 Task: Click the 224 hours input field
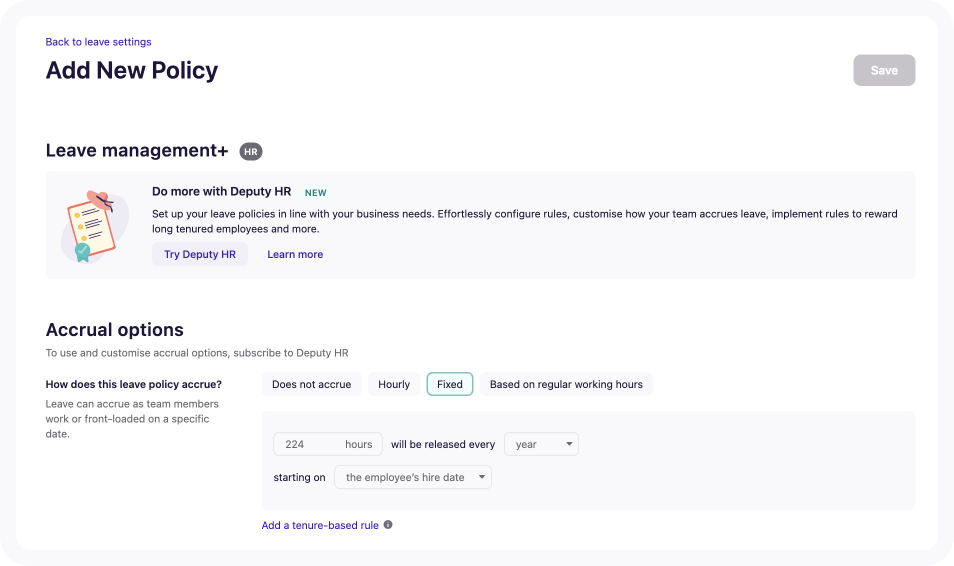(328, 444)
